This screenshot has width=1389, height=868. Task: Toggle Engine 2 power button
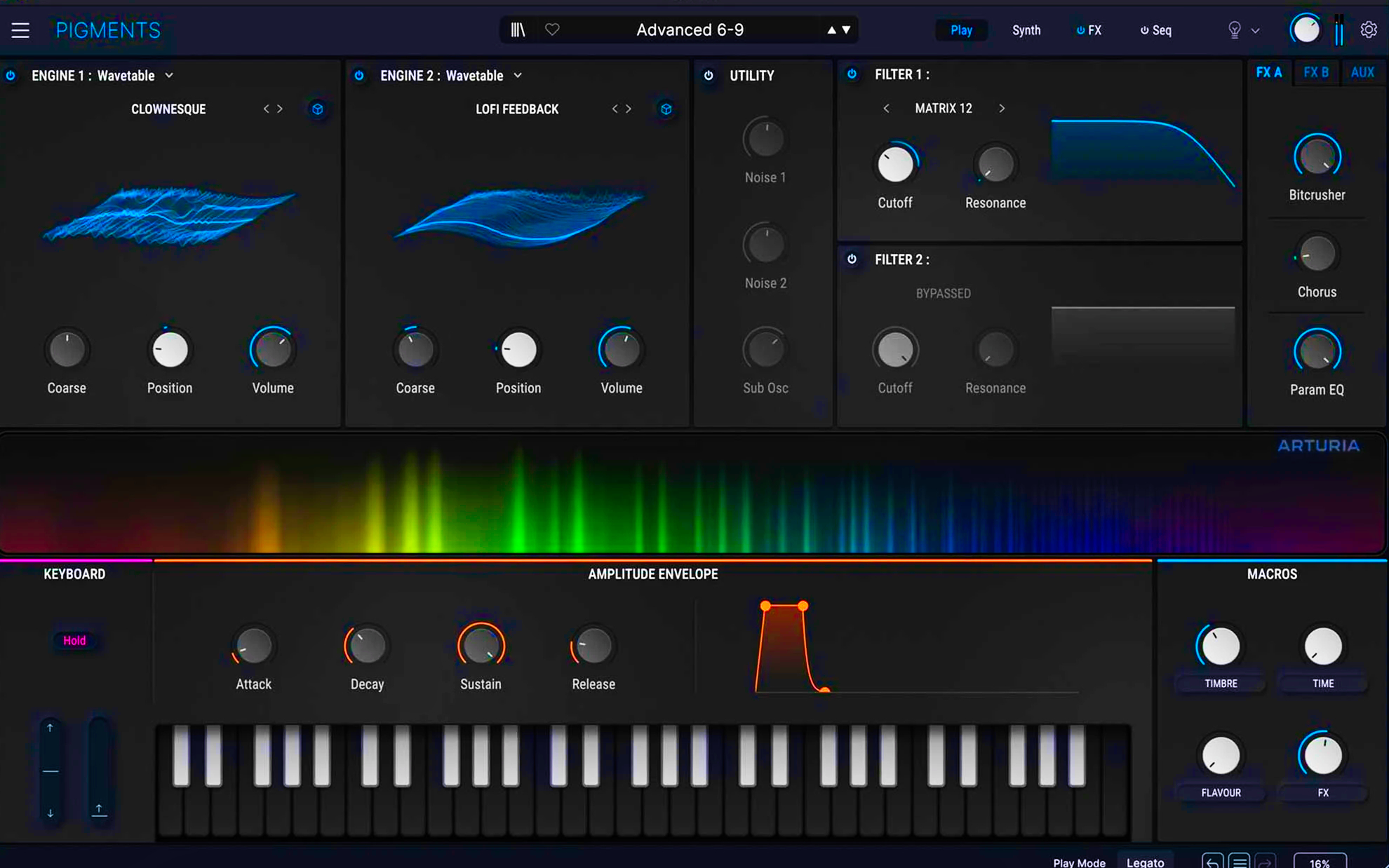coord(359,75)
